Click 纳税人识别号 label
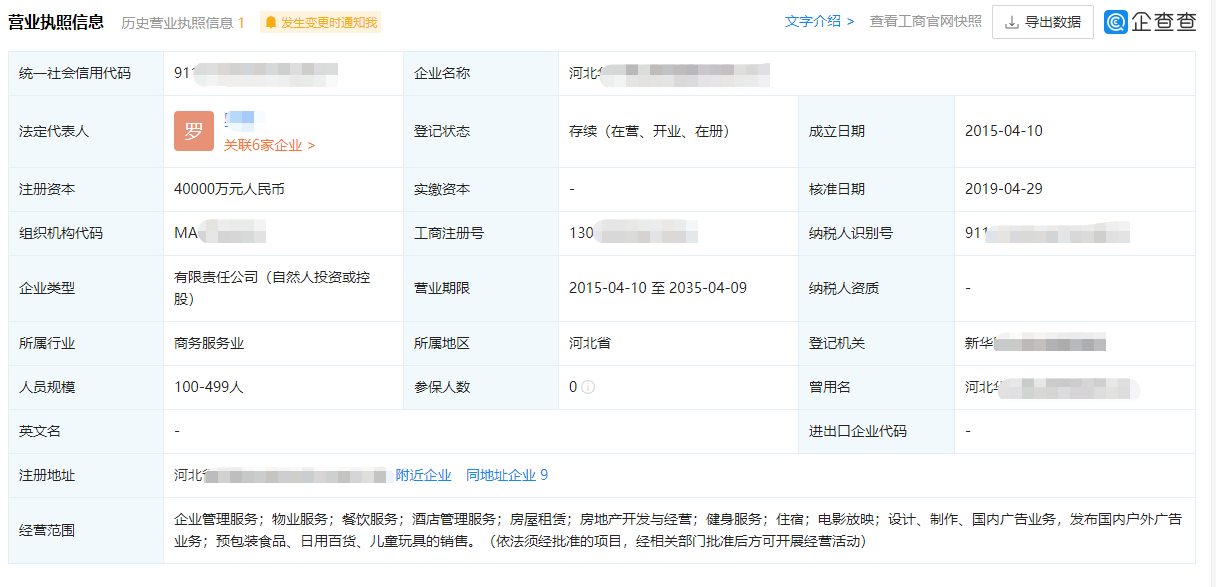The image size is (1216, 587). pyautogui.click(x=851, y=233)
